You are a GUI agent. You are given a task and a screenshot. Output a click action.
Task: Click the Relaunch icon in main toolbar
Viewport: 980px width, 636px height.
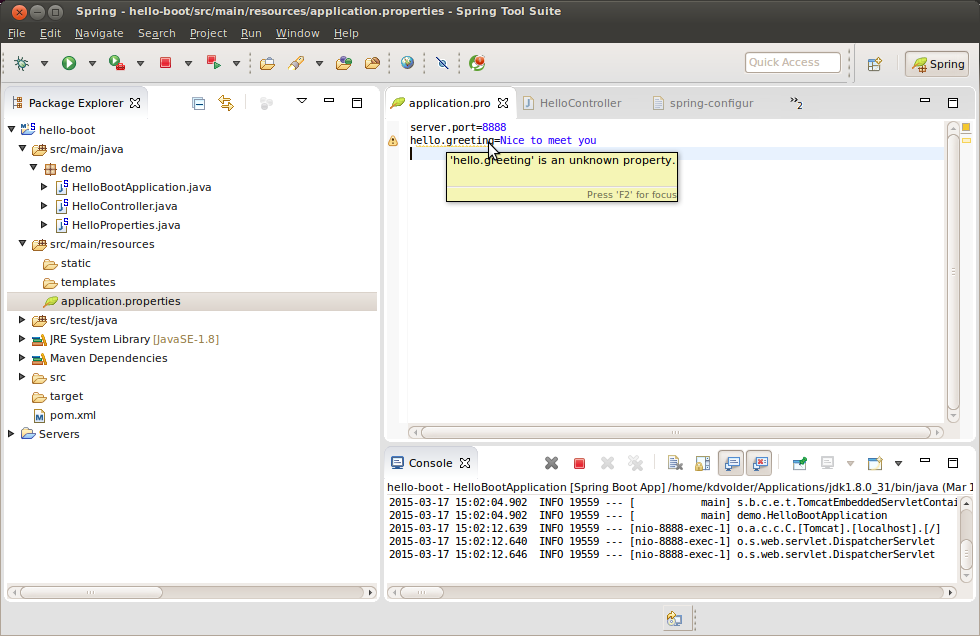coord(214,62)
